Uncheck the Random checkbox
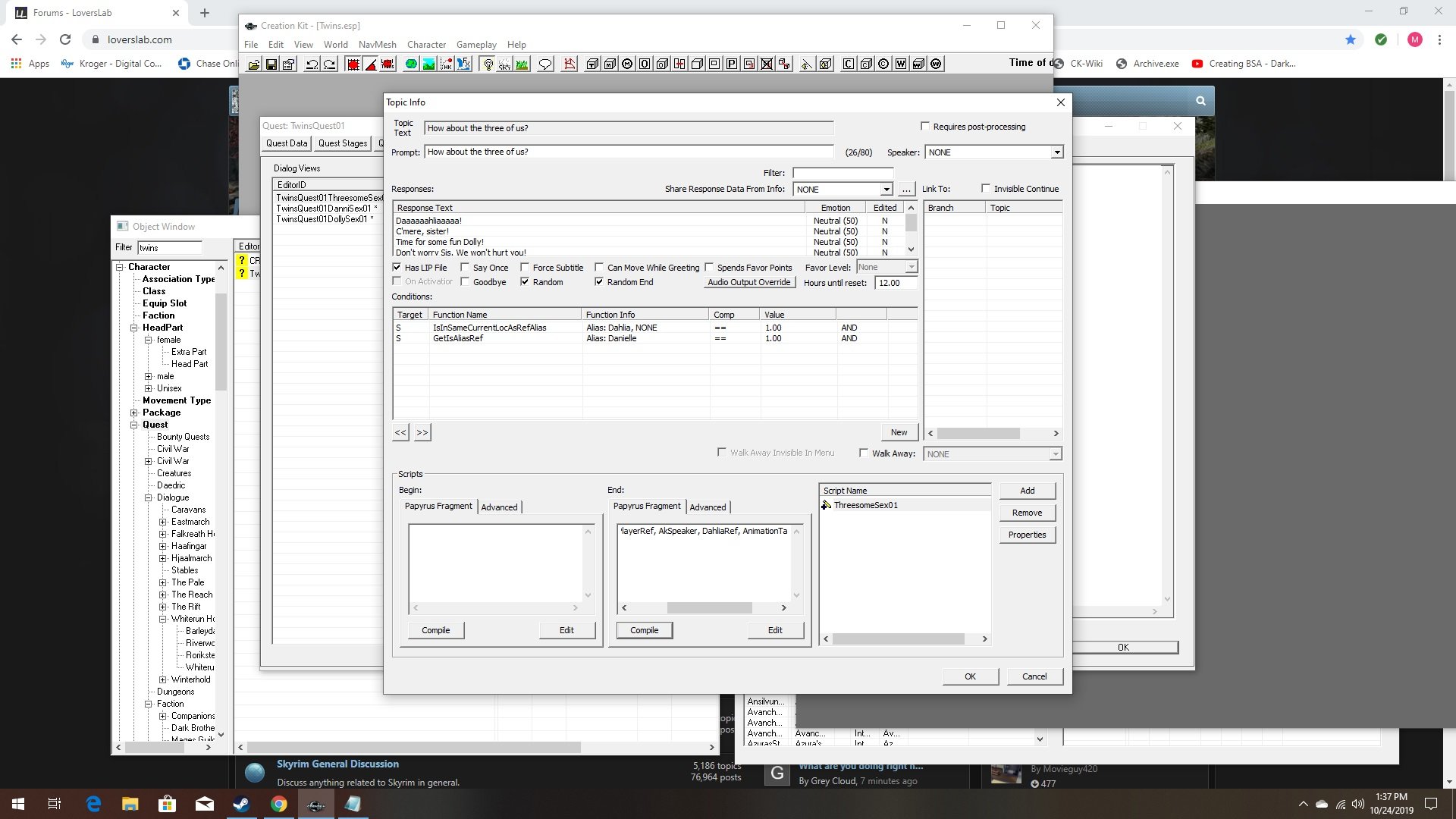The height and width of the screenshot is (819, 1456). tap(525, 282)
